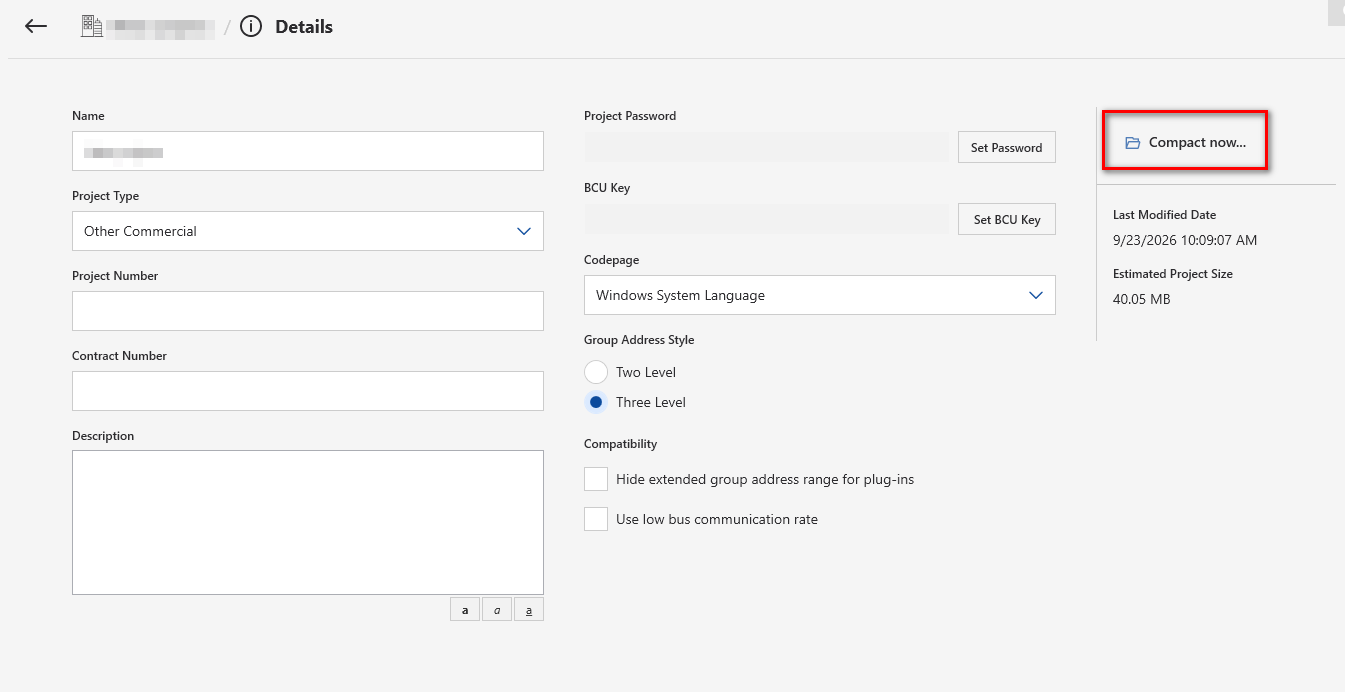Focus the Contract Number field
This screenshot has width=1345, height=692.
coord(308,391)
